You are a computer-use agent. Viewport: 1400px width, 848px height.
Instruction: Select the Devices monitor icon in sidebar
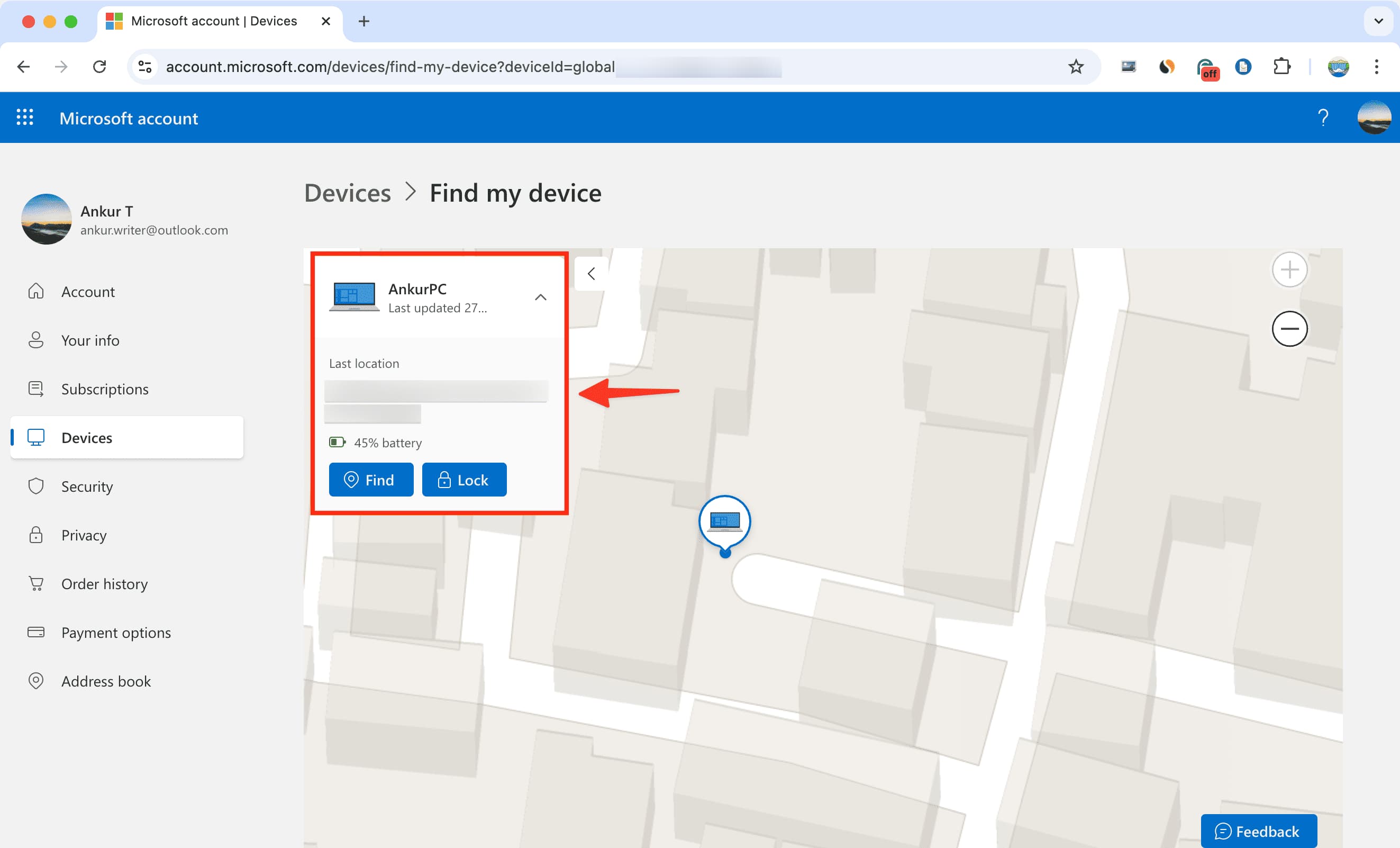36,437
